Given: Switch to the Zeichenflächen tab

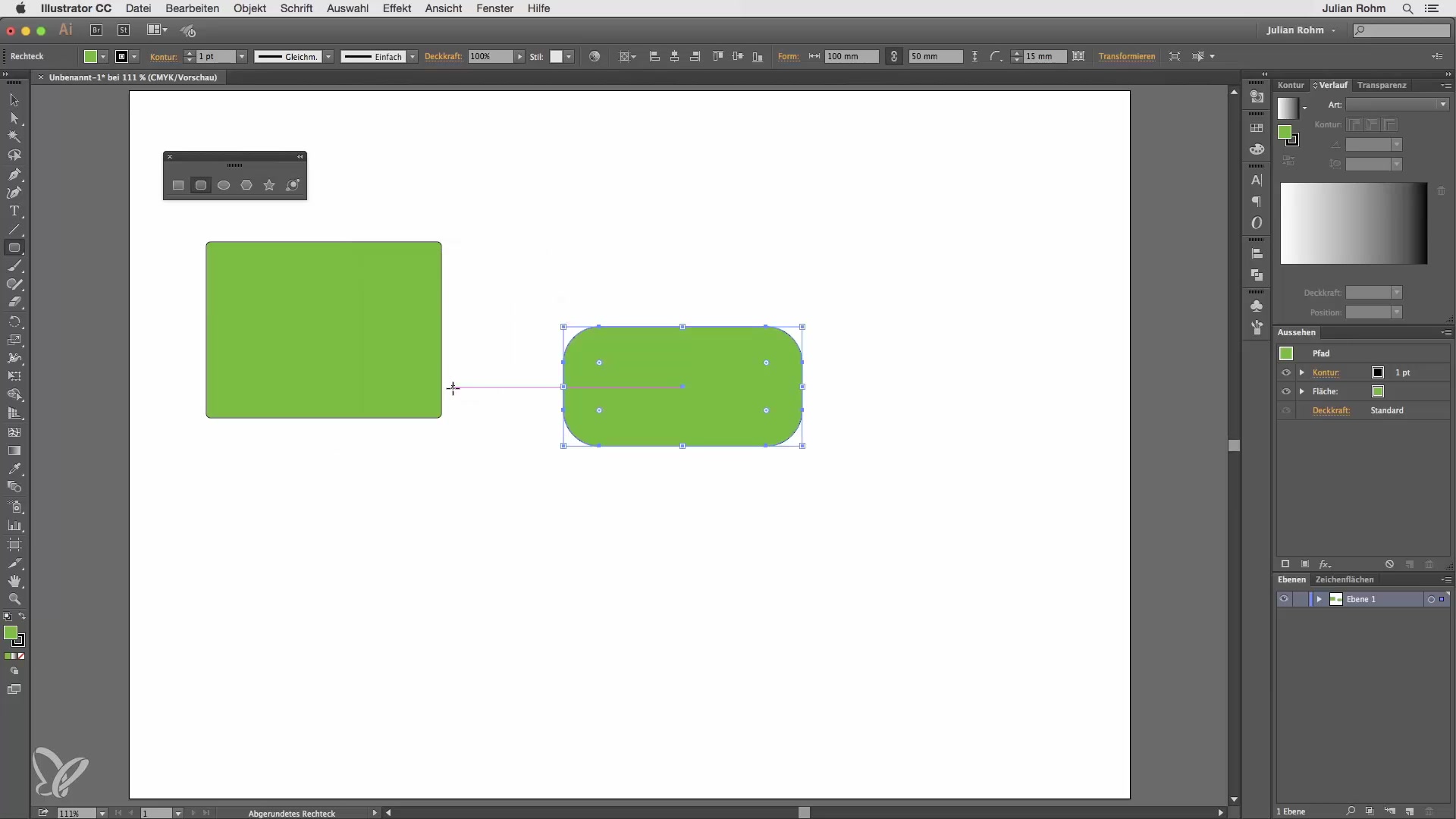Looking at the screenshot, I should 1345,579.
